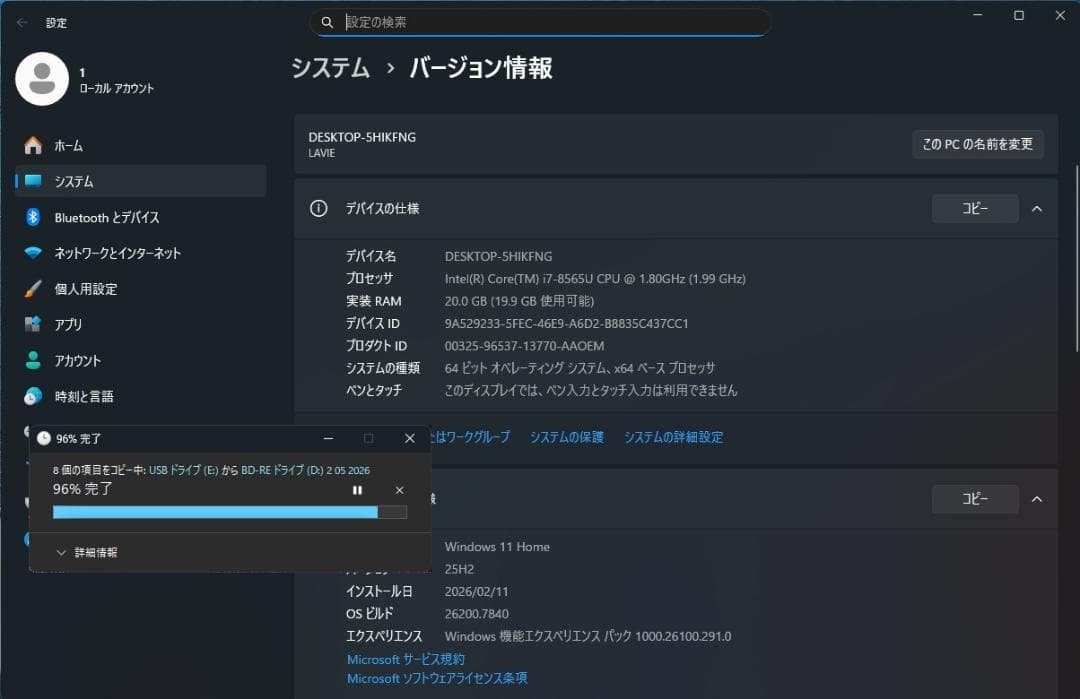The height and width of the screenshot is (699, 1080).
Task: Open the ワークグループ link
Action: coord(470,437)
